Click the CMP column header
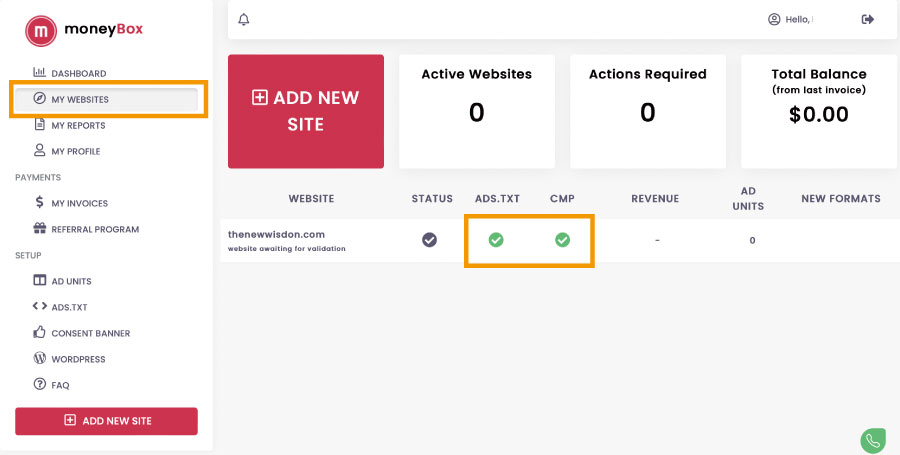The width and height of the screenshot is (900, 455). [x=562, y=199]
